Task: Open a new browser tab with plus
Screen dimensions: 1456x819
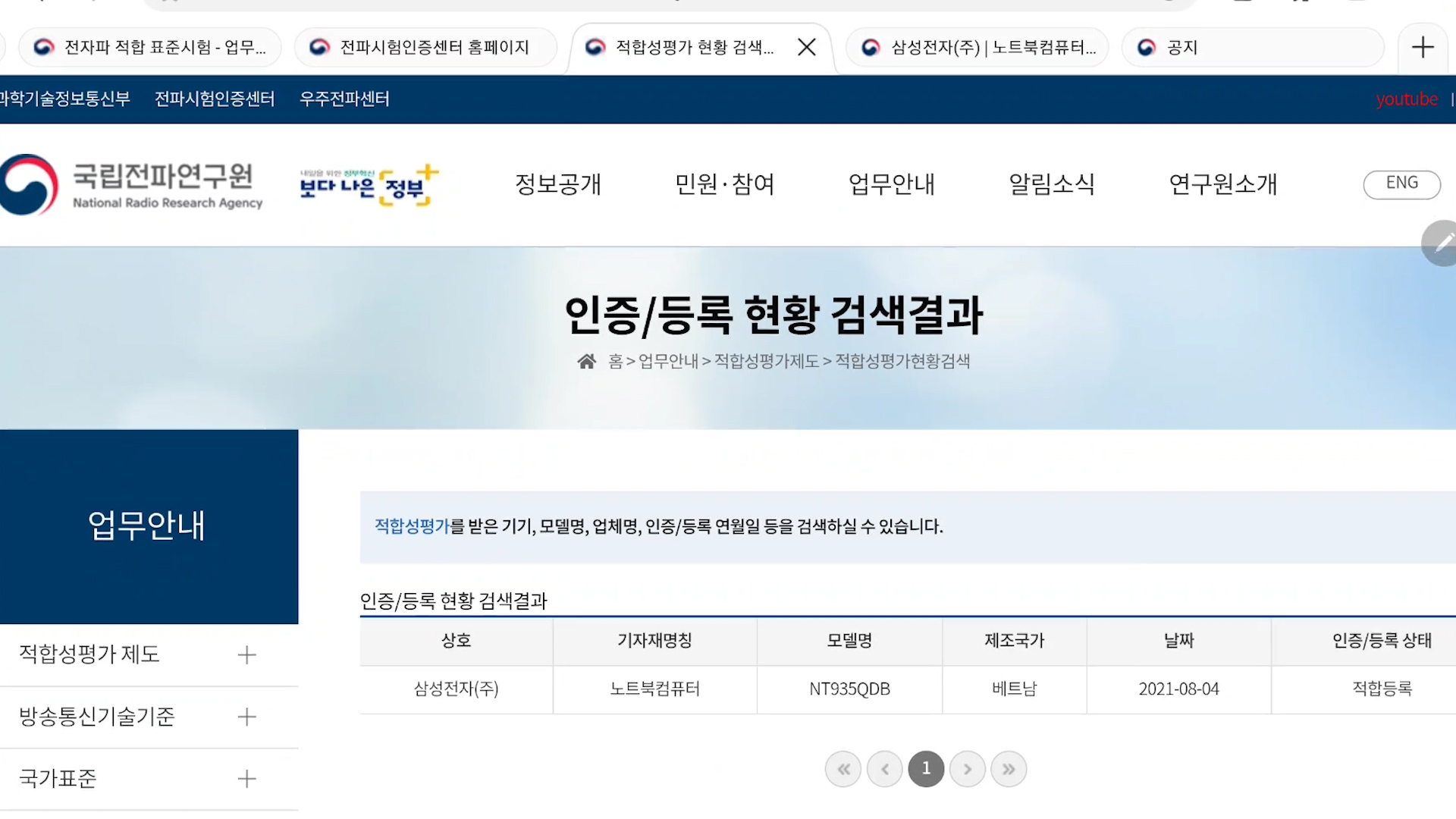Action: tap(1423, 48)
